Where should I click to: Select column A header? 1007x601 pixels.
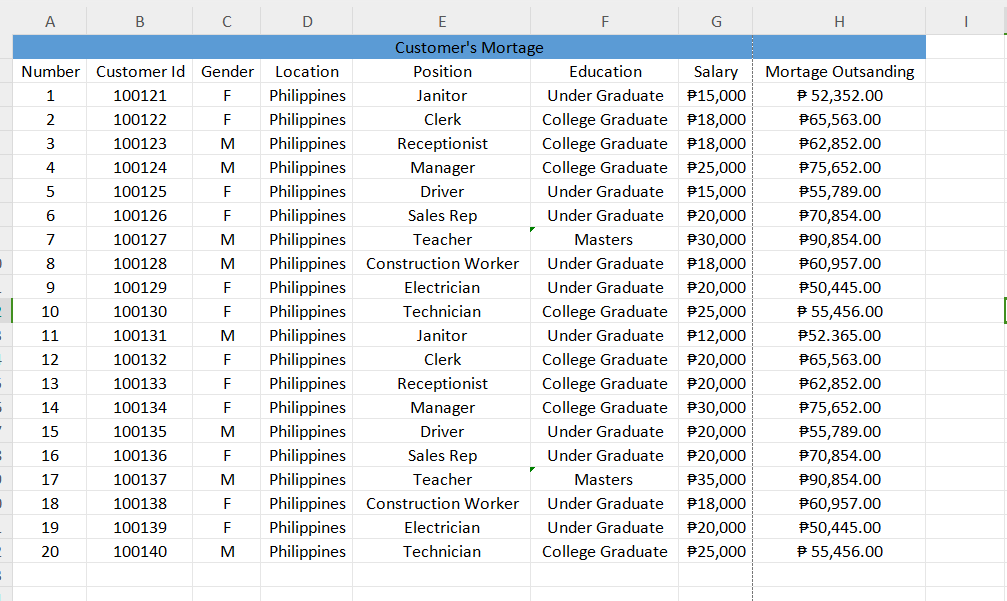49,21
